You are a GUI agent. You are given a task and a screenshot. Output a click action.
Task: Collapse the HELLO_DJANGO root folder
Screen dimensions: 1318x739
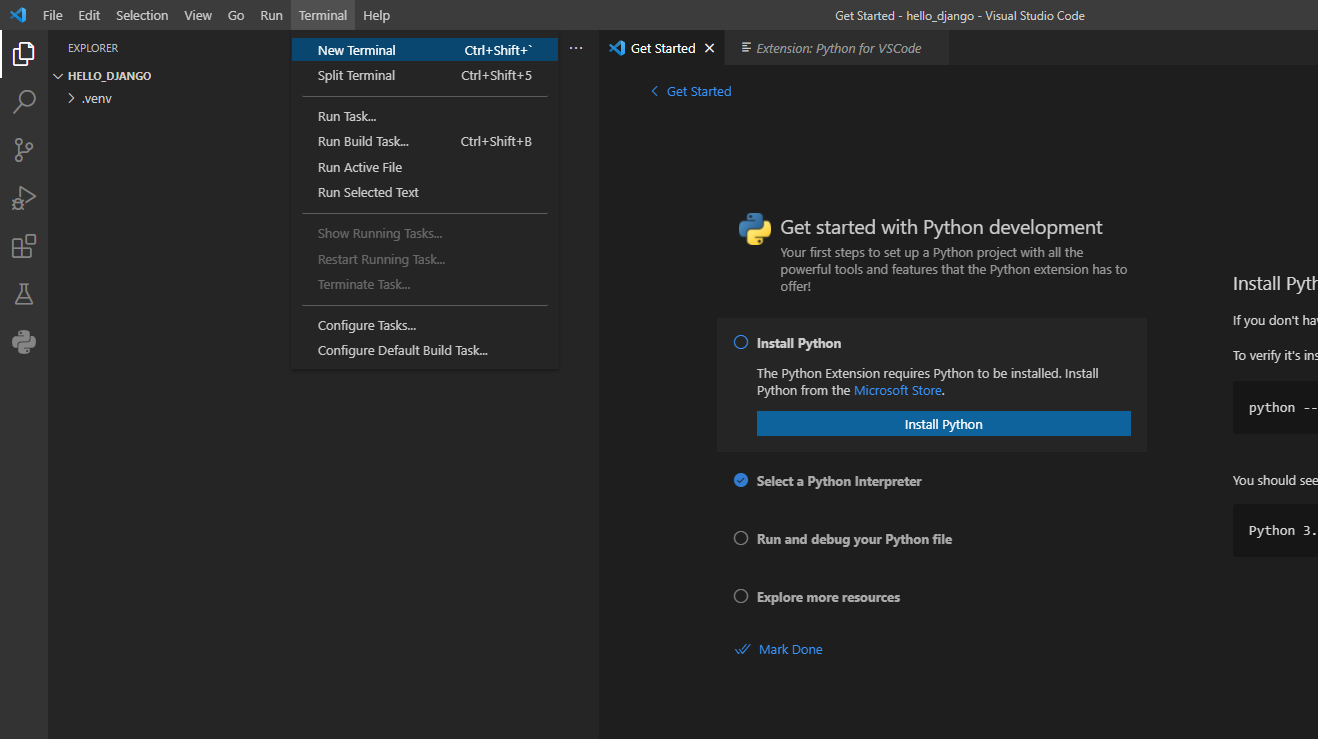tap(58, 76)
